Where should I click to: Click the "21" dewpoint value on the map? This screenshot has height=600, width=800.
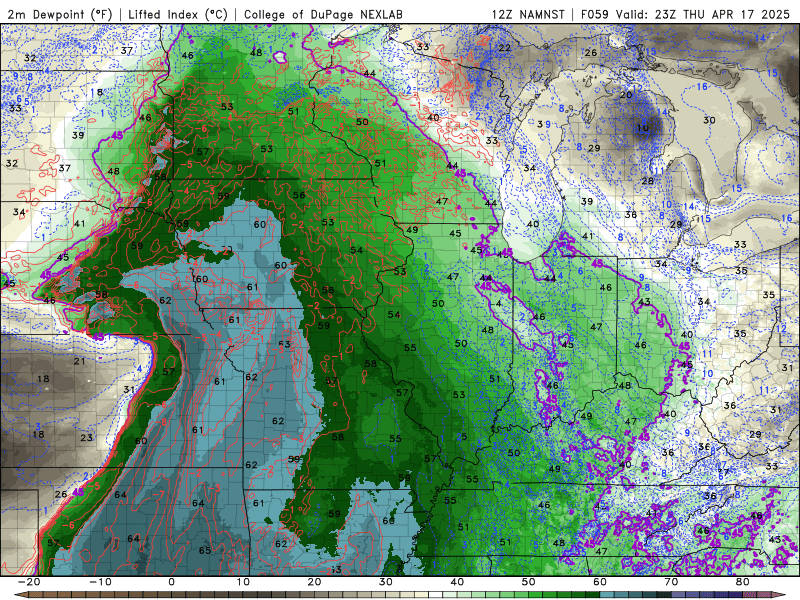79,361
